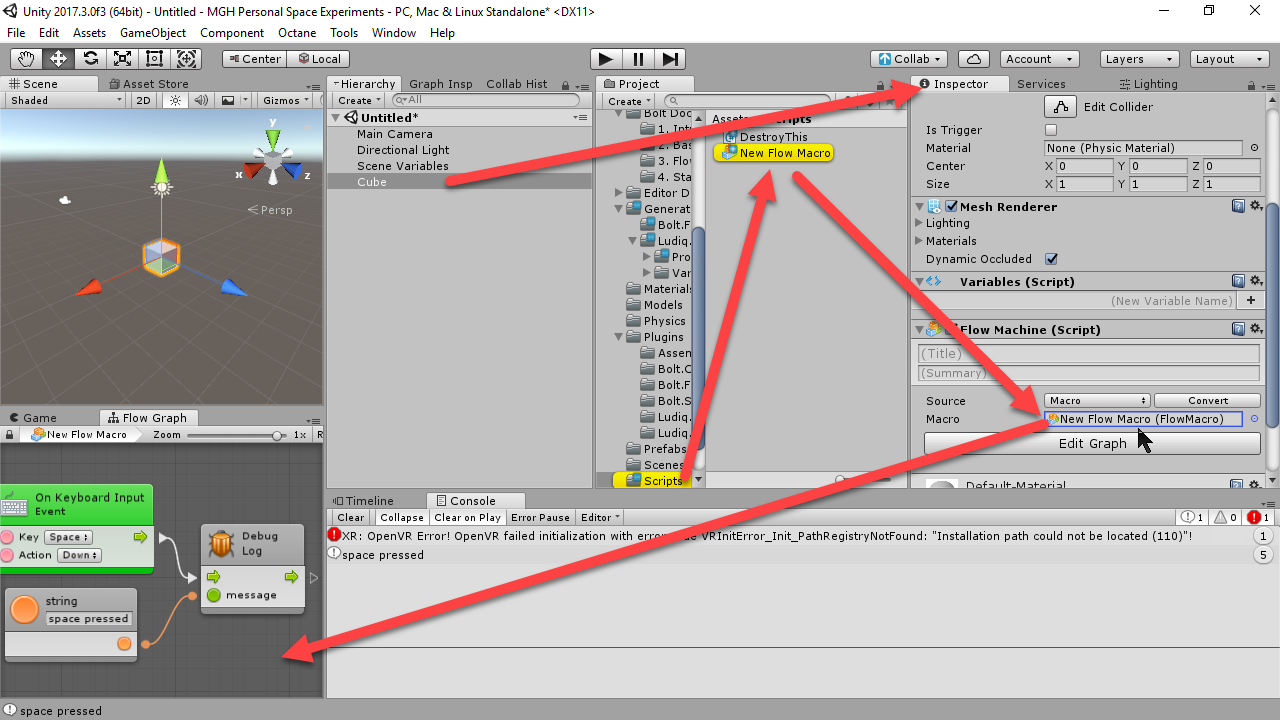Toggle Is Trigger checkbox
Screen dimensions: 1280x720
pos(1051,130)
